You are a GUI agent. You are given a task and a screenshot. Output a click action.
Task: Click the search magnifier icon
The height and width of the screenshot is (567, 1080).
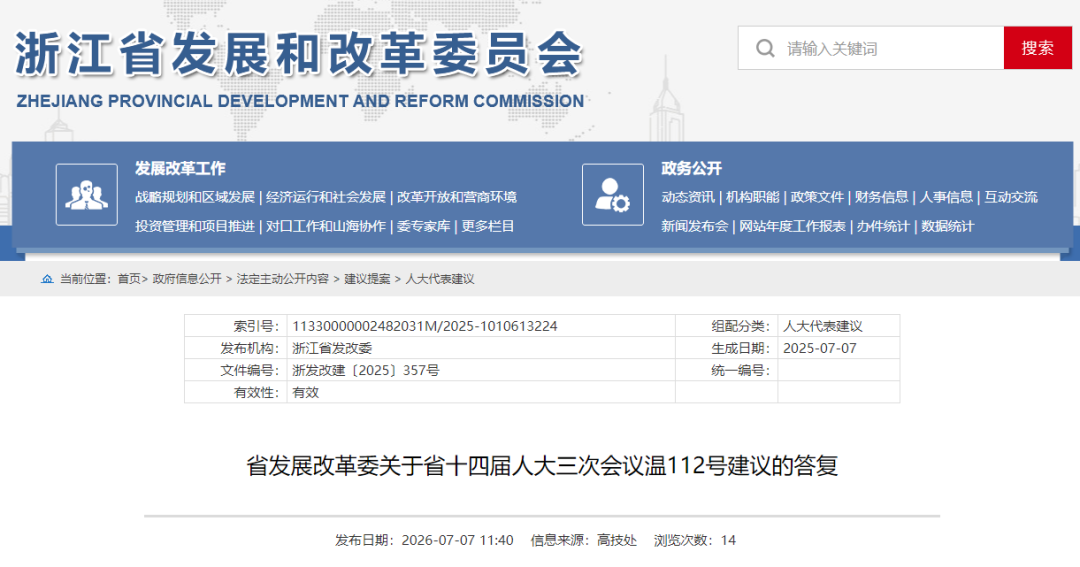click(765, 48)
